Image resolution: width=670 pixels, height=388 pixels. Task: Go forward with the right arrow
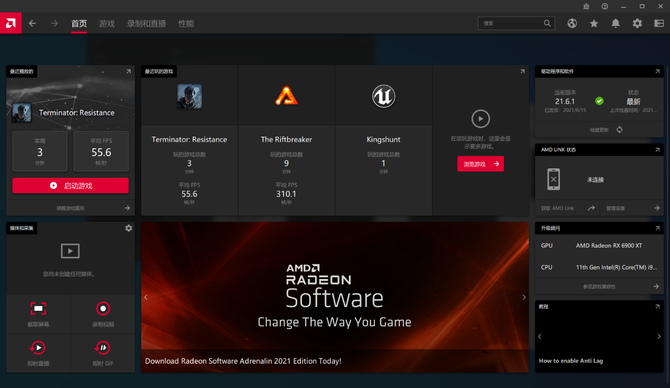pos(54,23)
